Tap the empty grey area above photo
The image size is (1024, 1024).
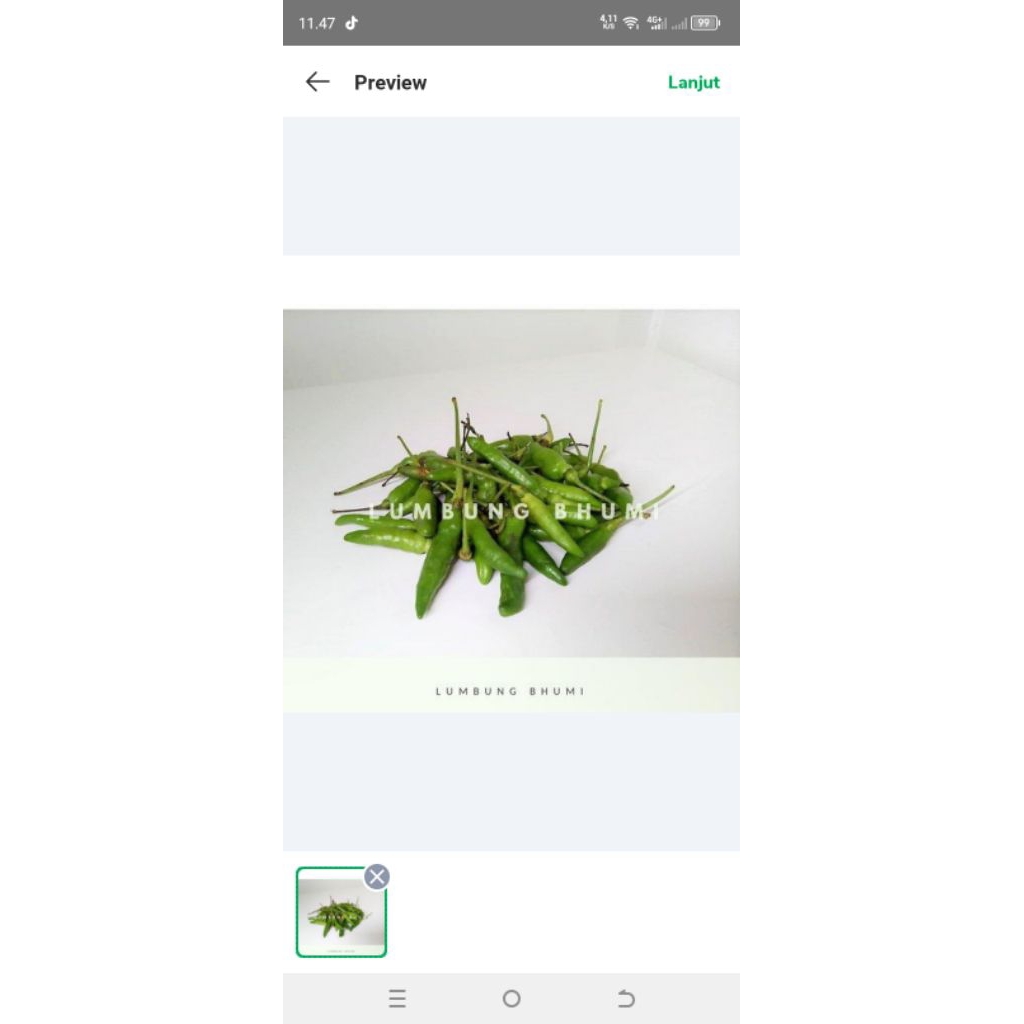click(x=511, y=186)
